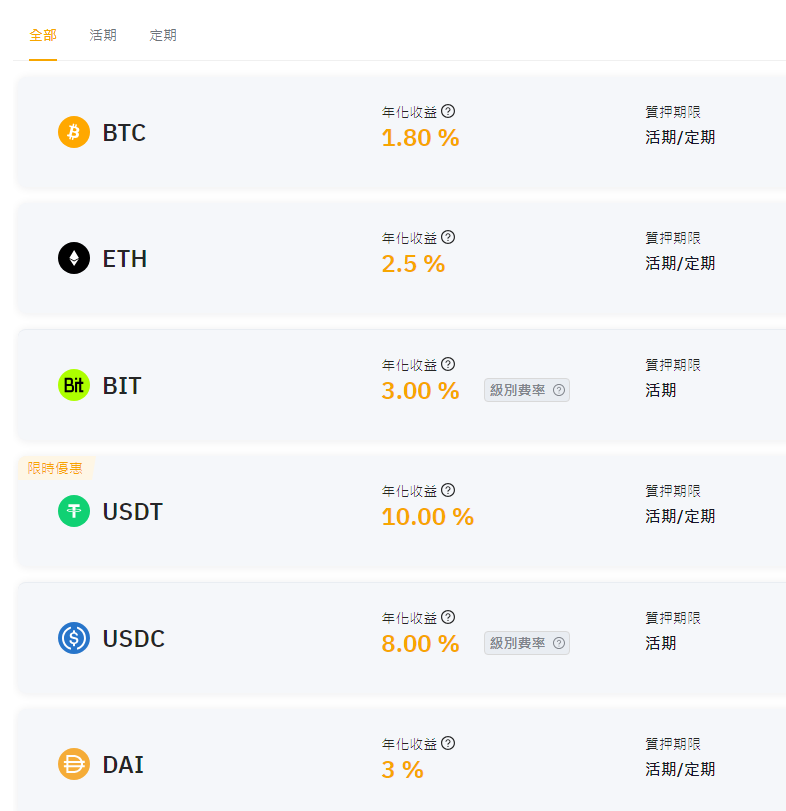This screenshot has height=811, width=786.
Task: Select the ETH 2.5 % yield value
Action: click(413, 264)
